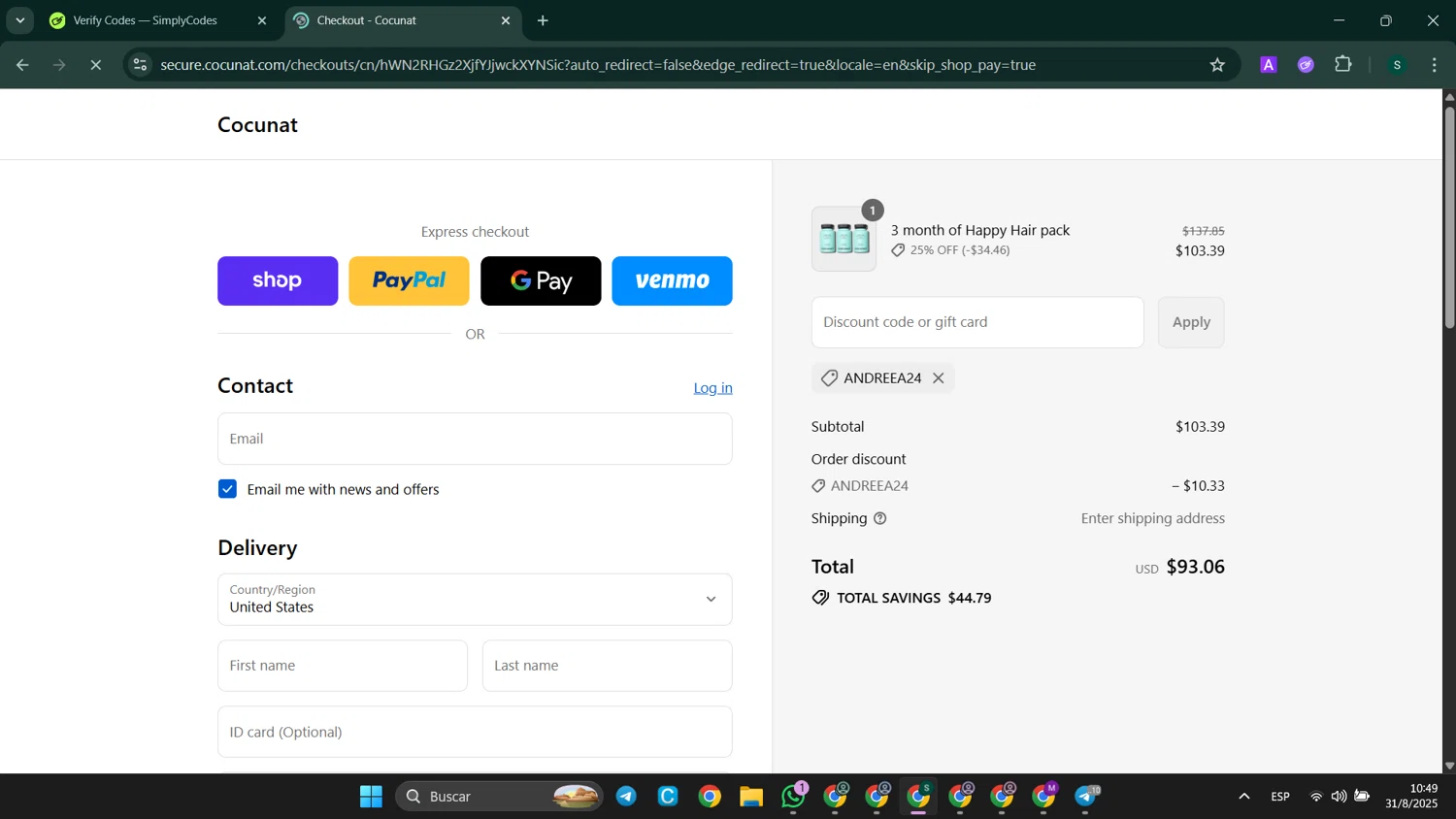The width and height of the screenshot is (1456, 819).
Task: Open the clock showing 10:49
Action: click(x=1411, y=796)
